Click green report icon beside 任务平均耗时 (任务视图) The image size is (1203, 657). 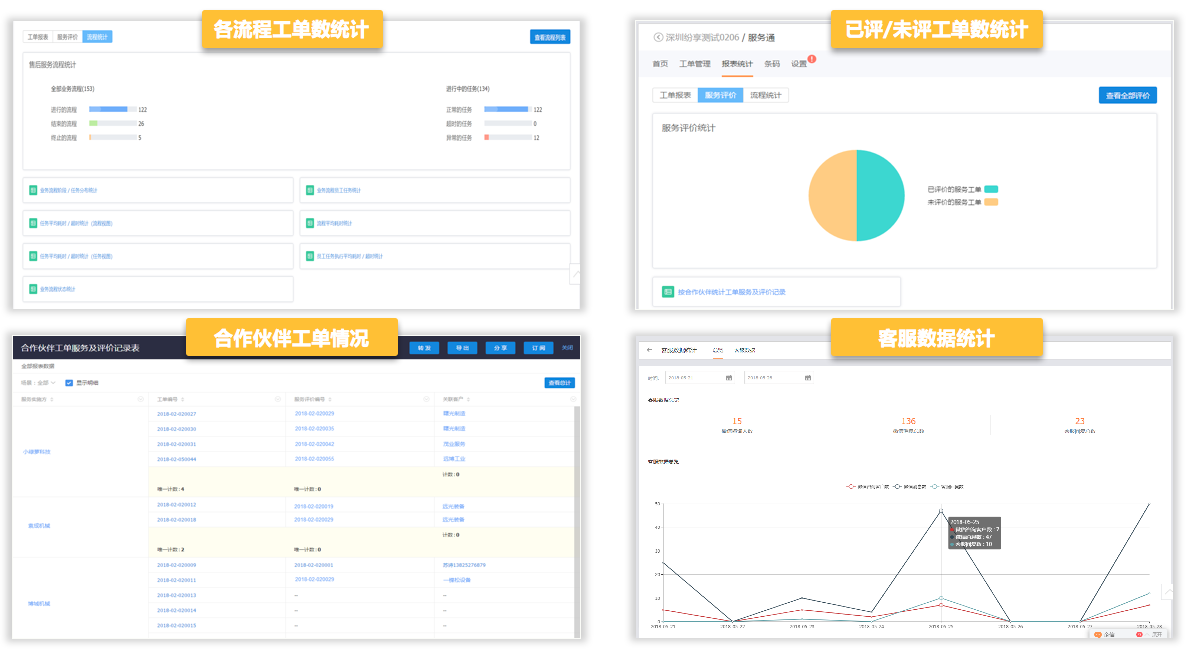tap(33, 256)
